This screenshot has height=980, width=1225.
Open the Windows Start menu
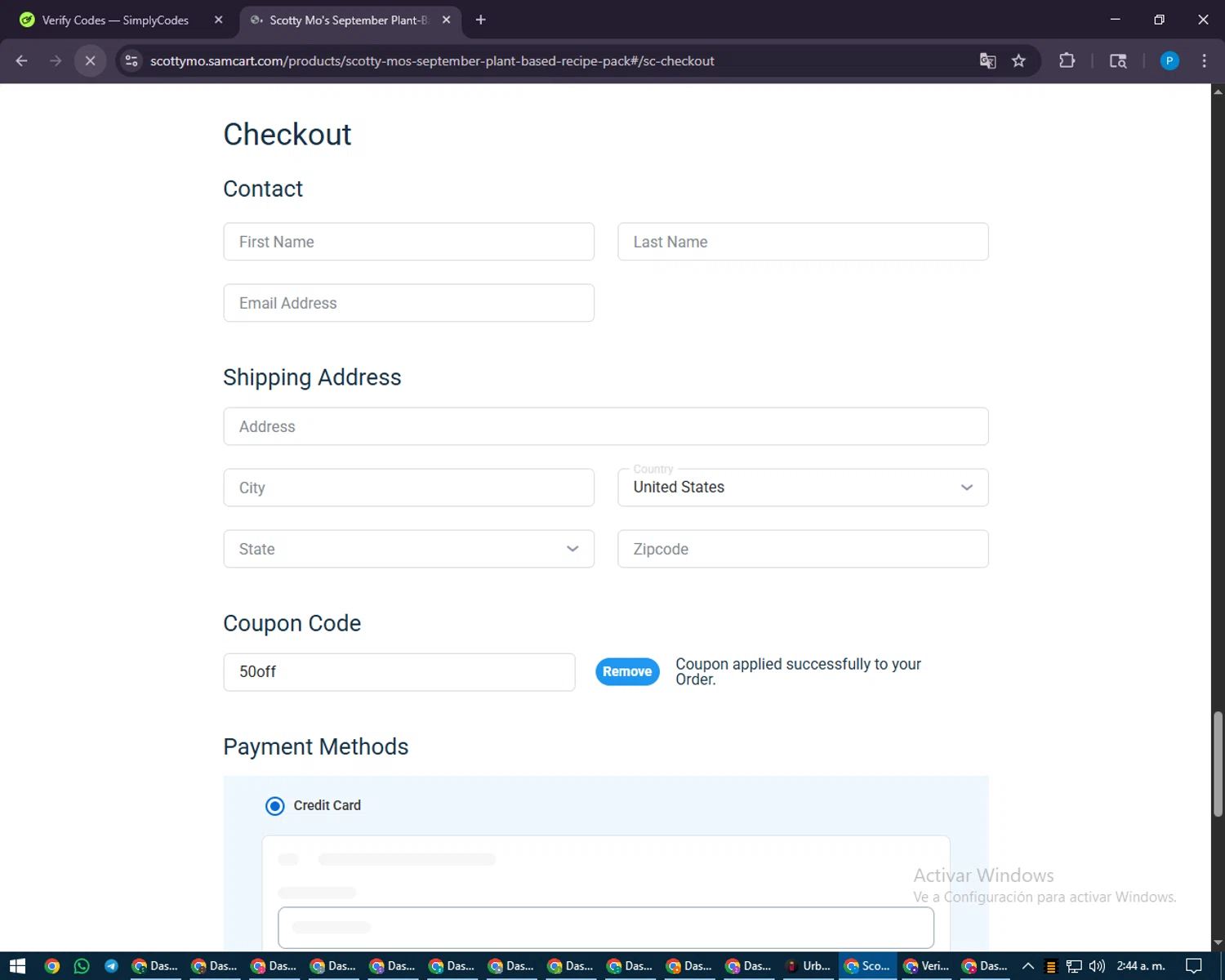tap(17, 966)
